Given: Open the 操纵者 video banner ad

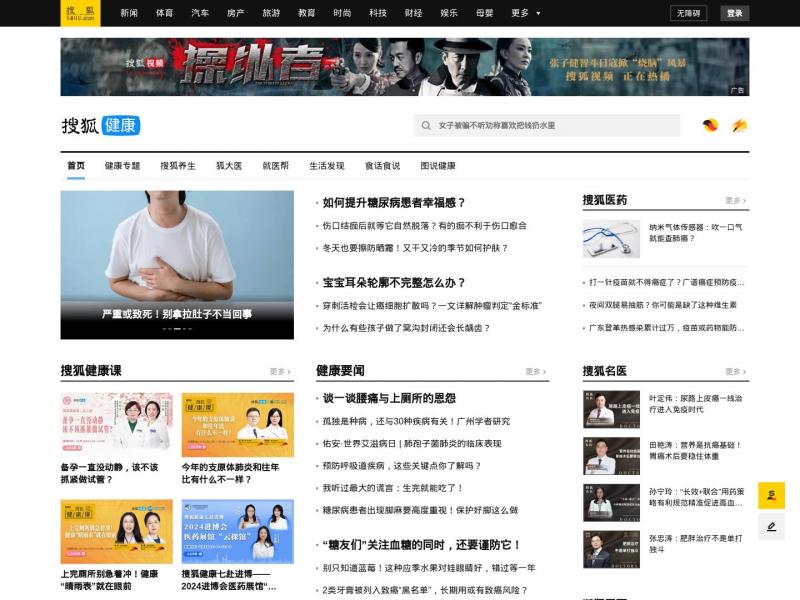Looking at the screenshot, I should (x=405, y=67).
